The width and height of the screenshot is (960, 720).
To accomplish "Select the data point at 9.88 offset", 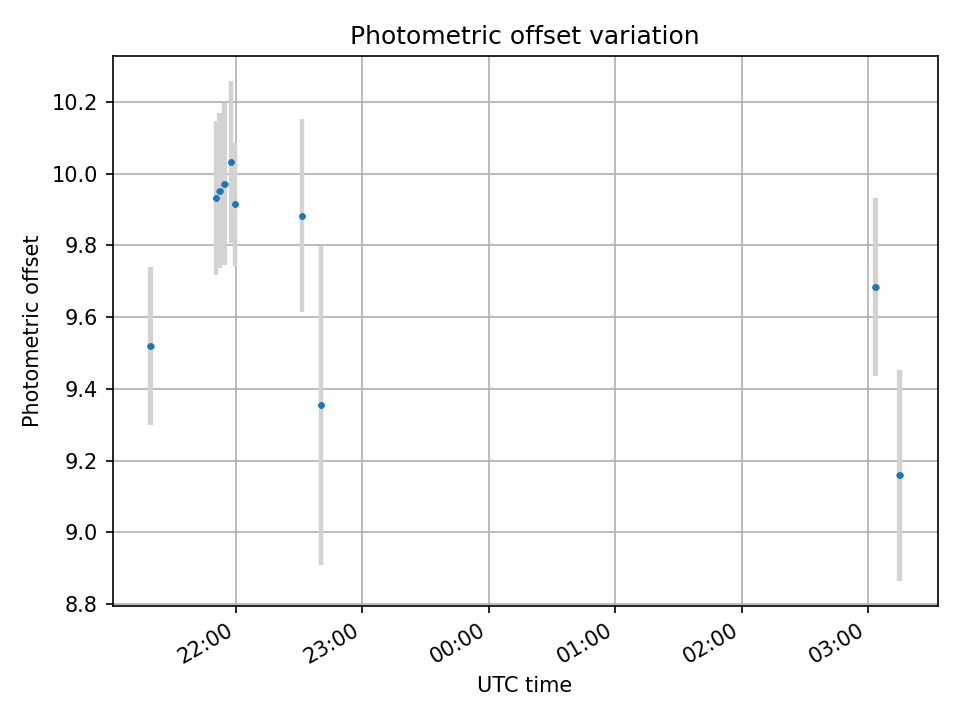I will (x=302, y=216).
